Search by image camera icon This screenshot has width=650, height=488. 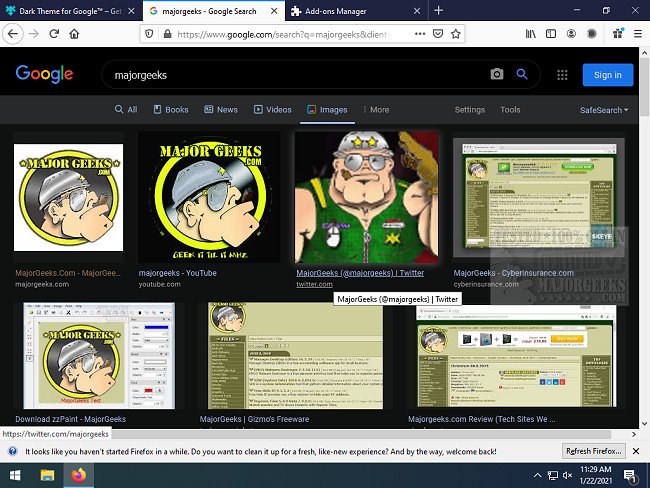497,74
